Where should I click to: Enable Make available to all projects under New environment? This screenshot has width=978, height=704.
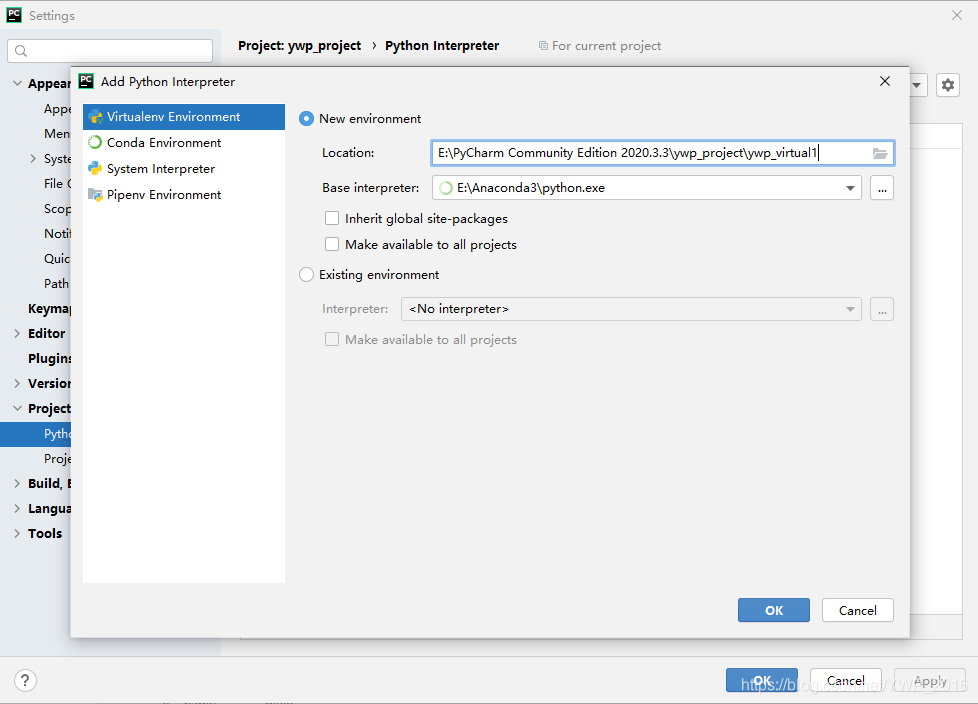point(332,244)
